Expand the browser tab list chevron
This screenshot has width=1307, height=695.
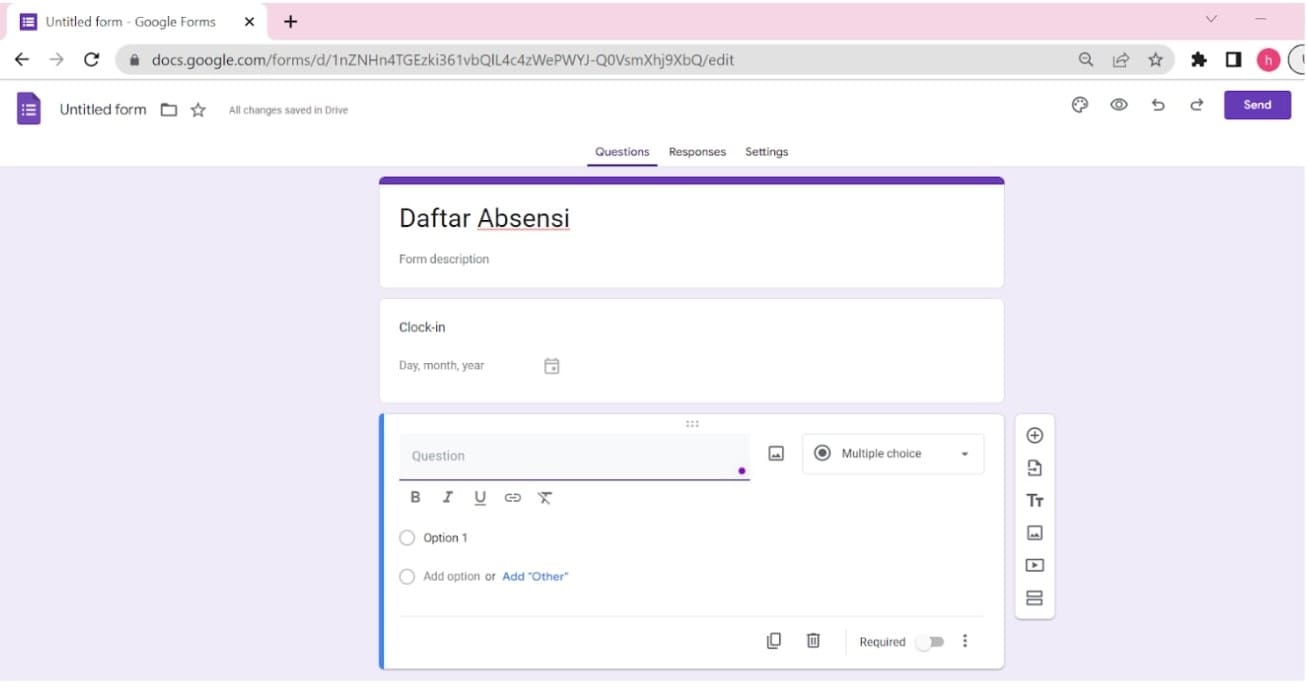1210,19
